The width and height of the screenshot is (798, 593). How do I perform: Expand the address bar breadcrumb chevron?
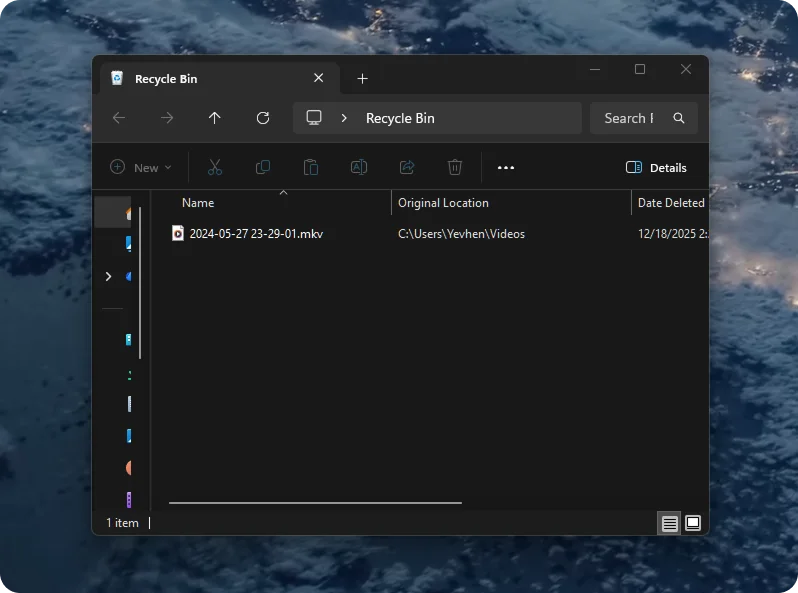click(344, 118)
